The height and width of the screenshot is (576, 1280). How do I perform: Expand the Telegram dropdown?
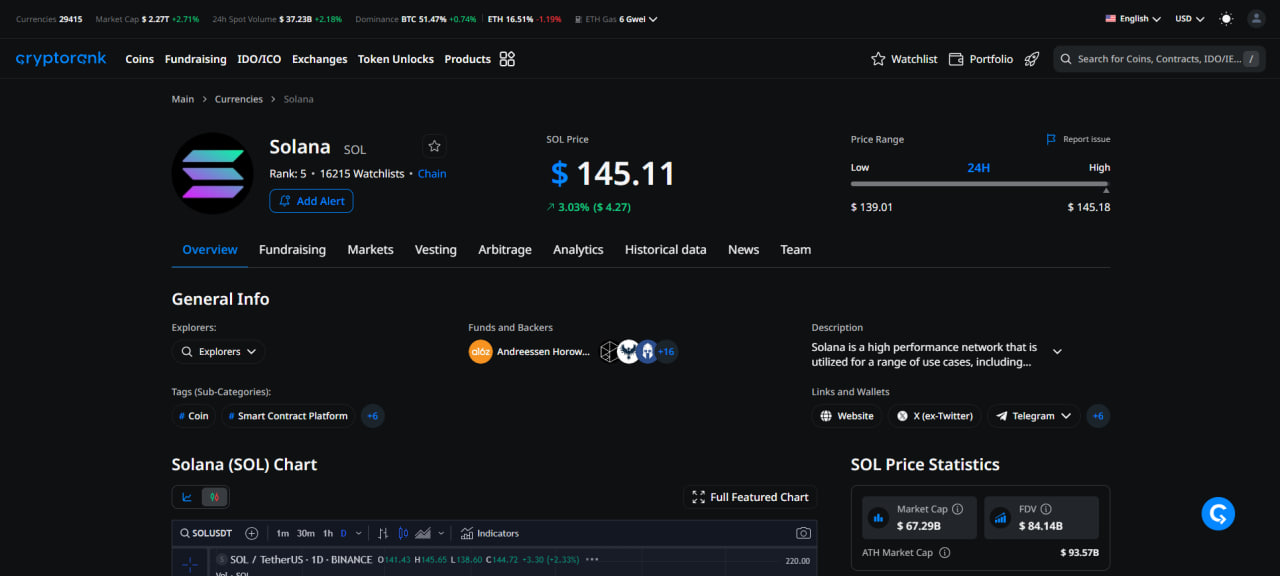point(1034,416)
